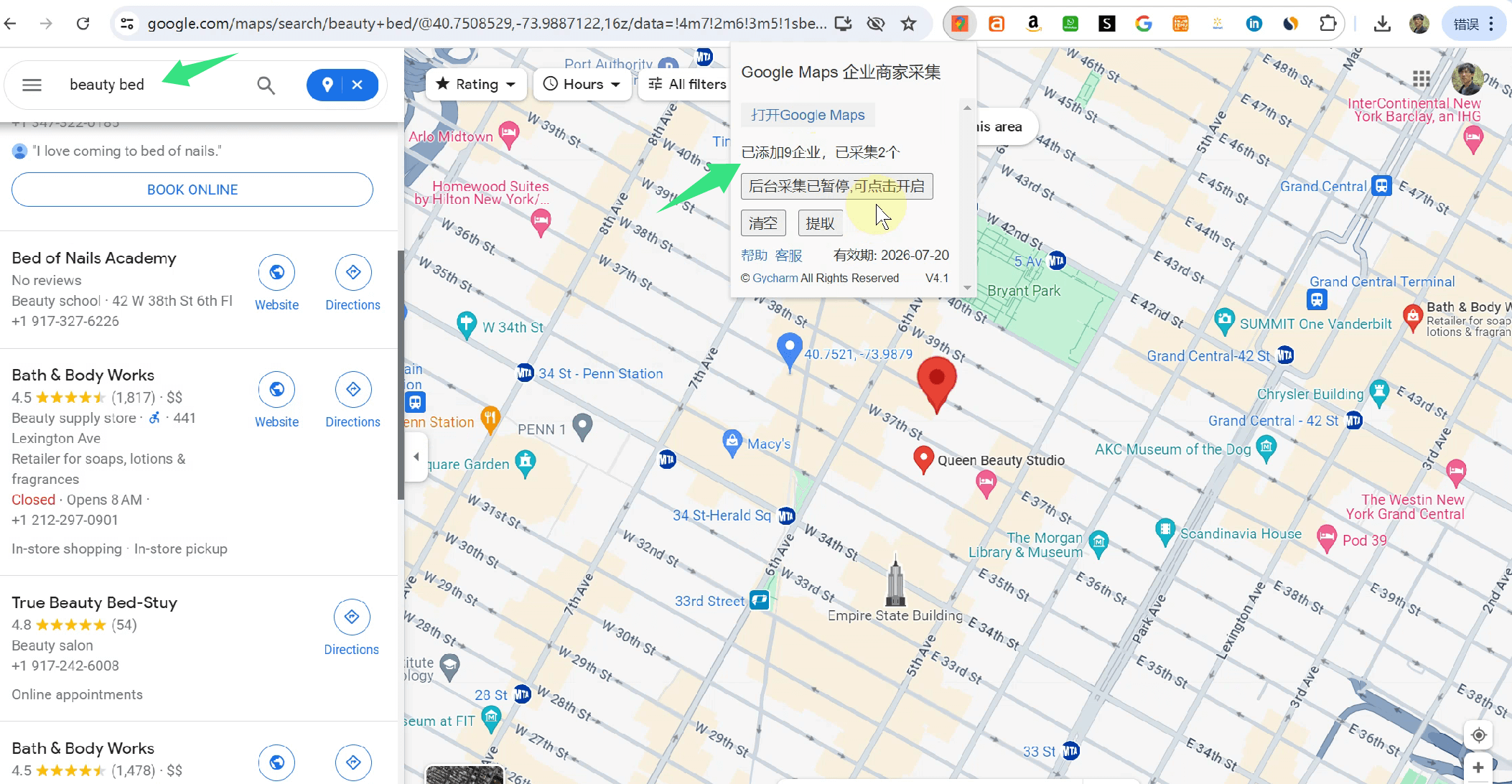Open True Beauty Bed-Stuy listing

[94, 602]
